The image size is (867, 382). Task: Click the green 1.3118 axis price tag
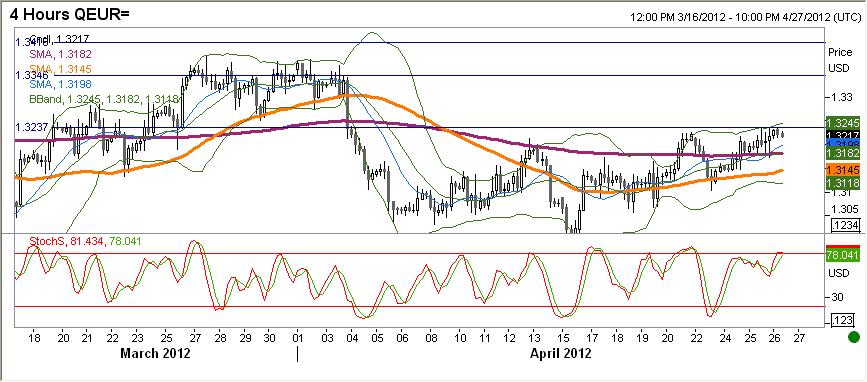tap(842, 183)
